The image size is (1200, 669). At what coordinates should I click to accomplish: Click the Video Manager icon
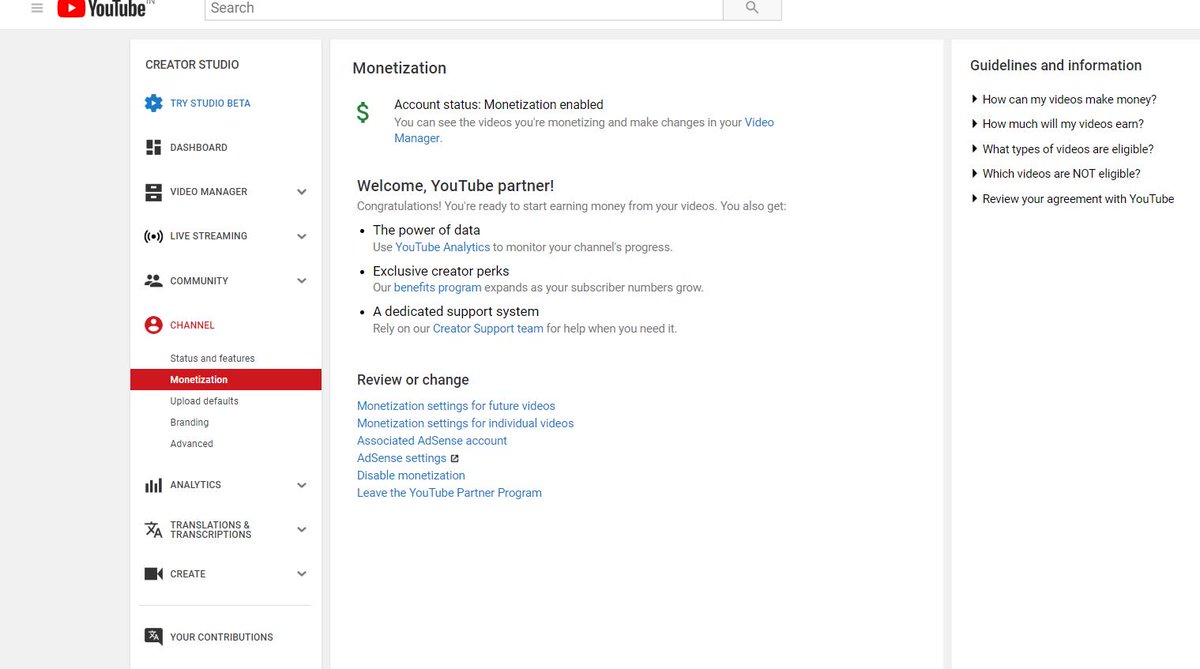[x=153, y=192]
